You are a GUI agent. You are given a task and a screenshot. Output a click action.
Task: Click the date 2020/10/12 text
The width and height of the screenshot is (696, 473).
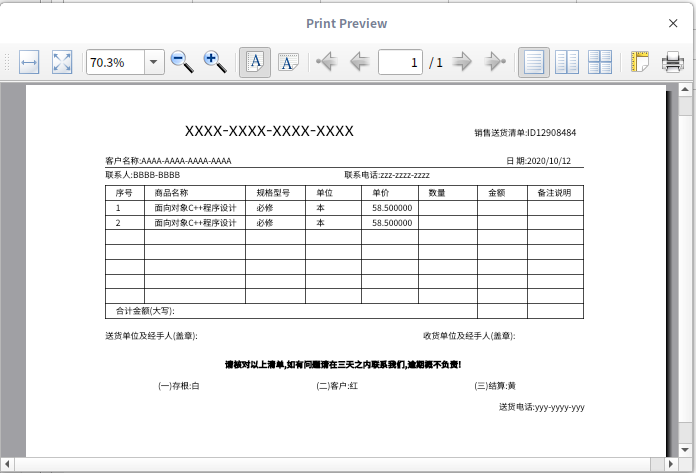point(549,161)
